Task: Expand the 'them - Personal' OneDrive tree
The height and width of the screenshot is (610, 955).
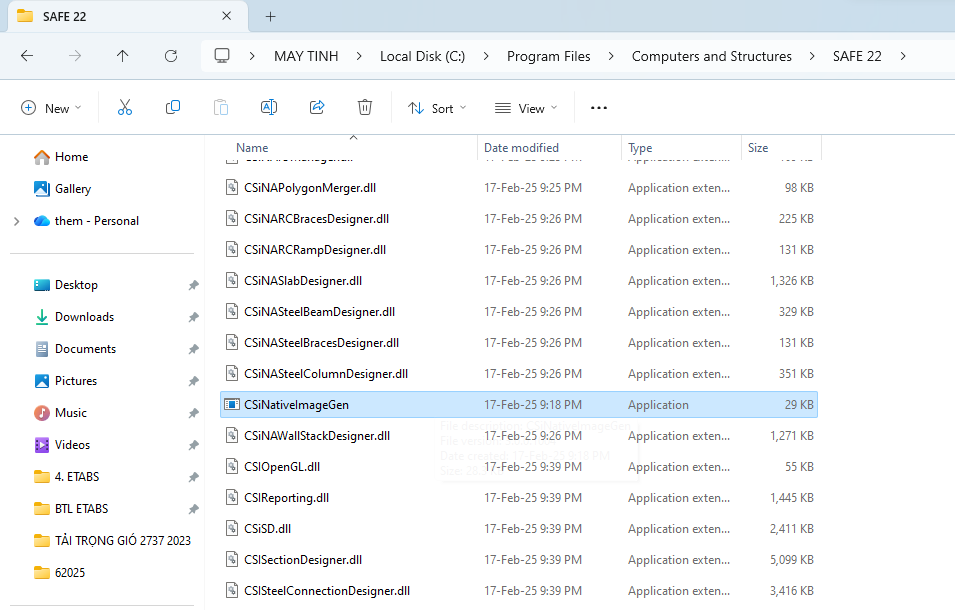Action: [x=16, y=221]
